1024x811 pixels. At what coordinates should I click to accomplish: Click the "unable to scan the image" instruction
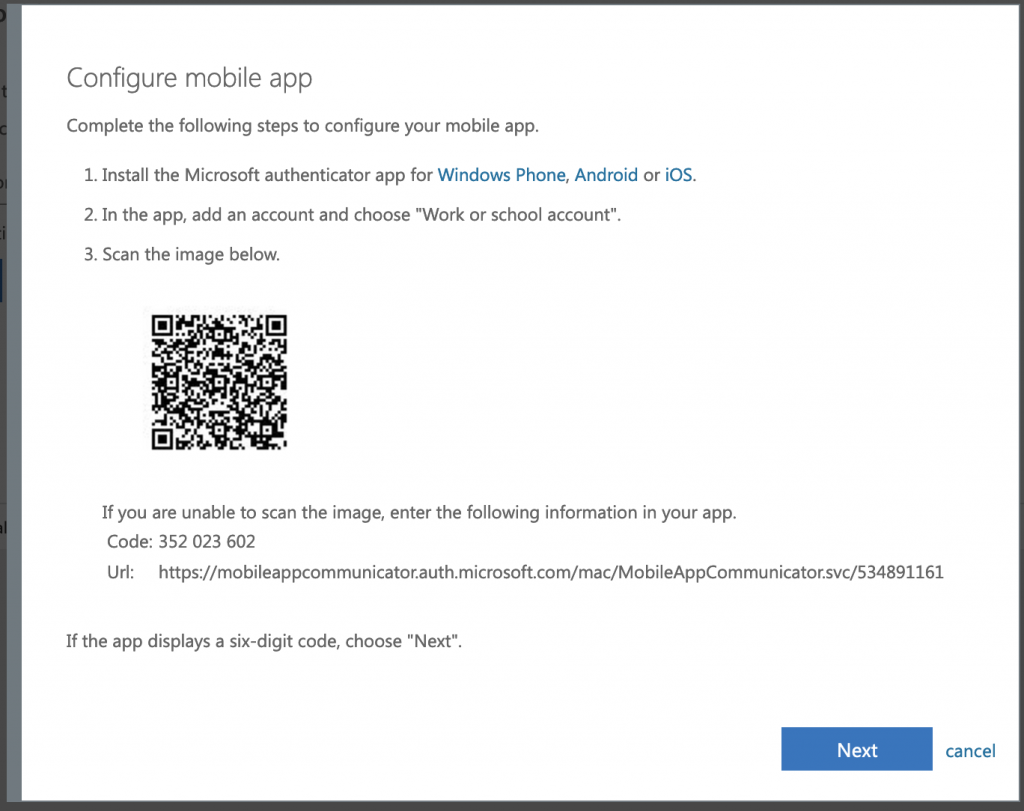pyautogui.click(x=418, y=513)
